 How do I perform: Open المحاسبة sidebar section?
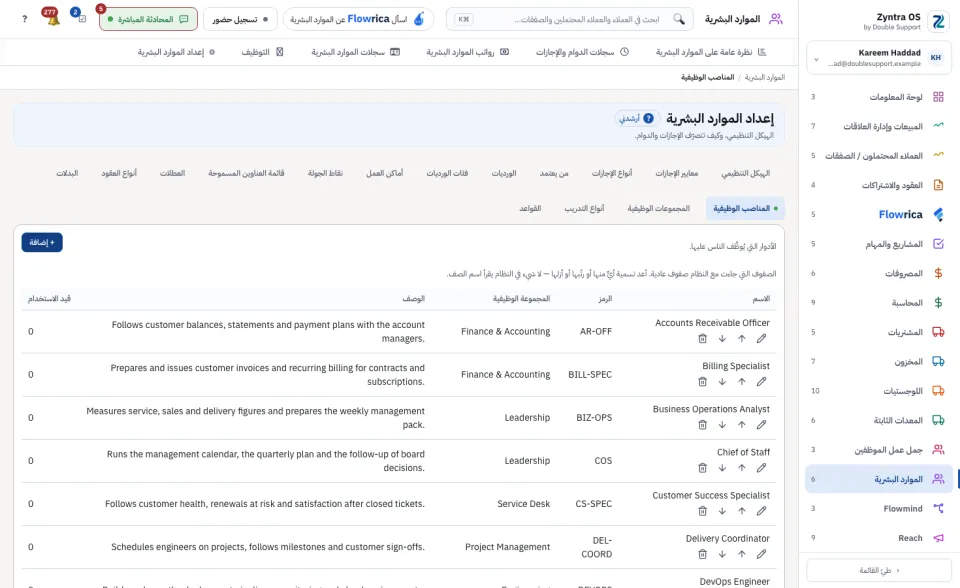click(879, 303)
